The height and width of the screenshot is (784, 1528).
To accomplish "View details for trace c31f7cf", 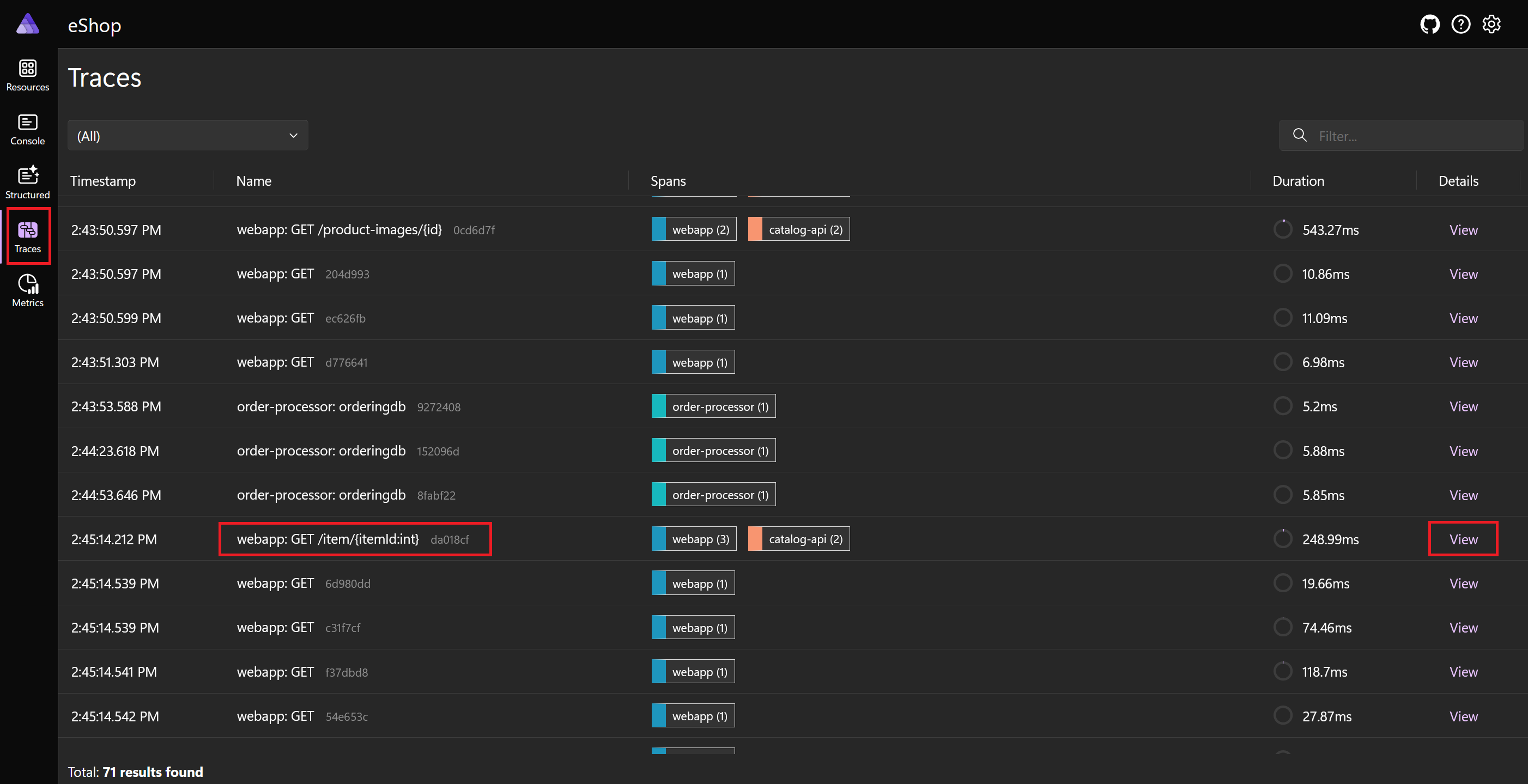I will click(x=1463, y=628).
